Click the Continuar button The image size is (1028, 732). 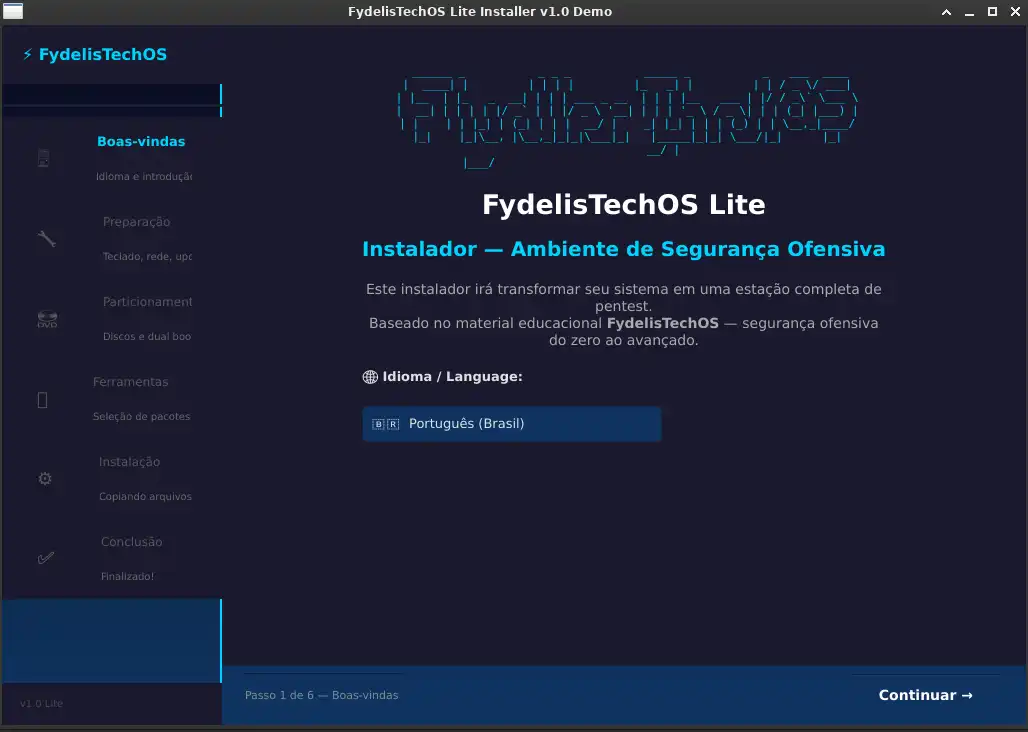926,695
